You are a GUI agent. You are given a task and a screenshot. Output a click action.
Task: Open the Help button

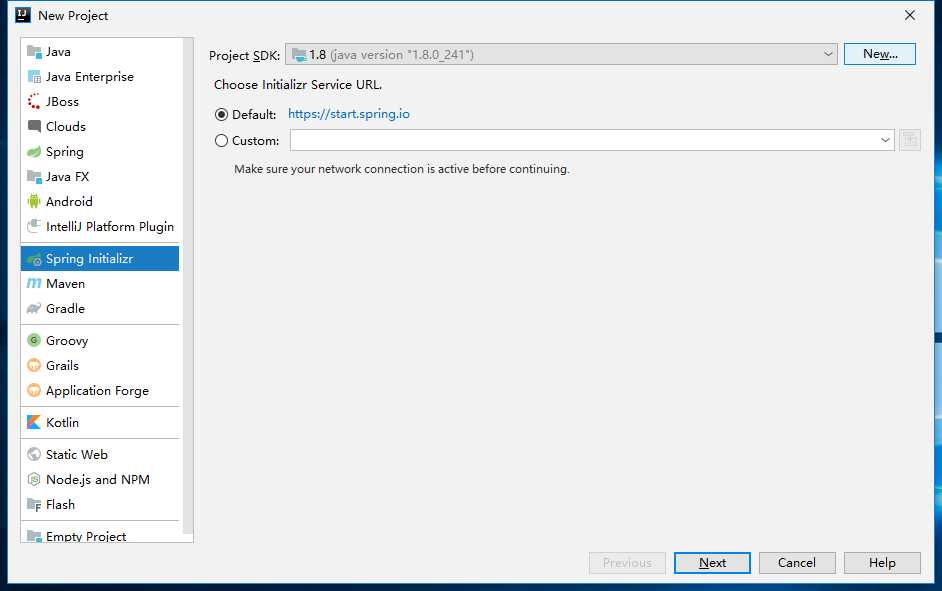(x=882, y=563)
